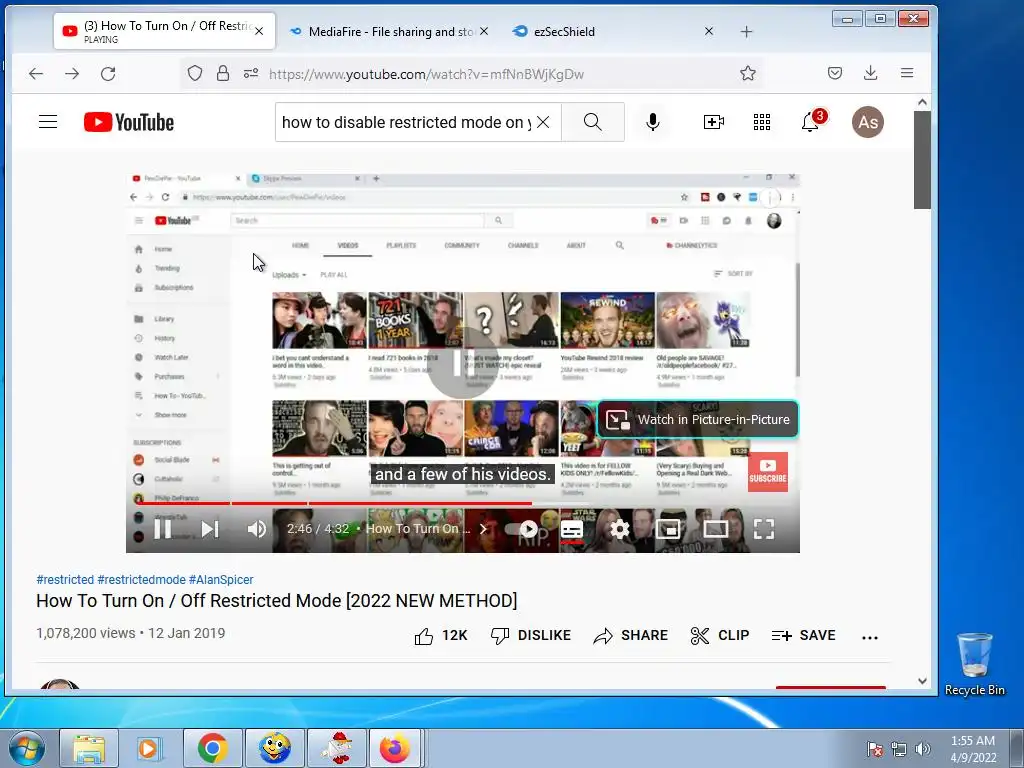Viewport: 1024px width, 768px height.
Task: Open Windows Explorer from taskbar
Action: 89,748
